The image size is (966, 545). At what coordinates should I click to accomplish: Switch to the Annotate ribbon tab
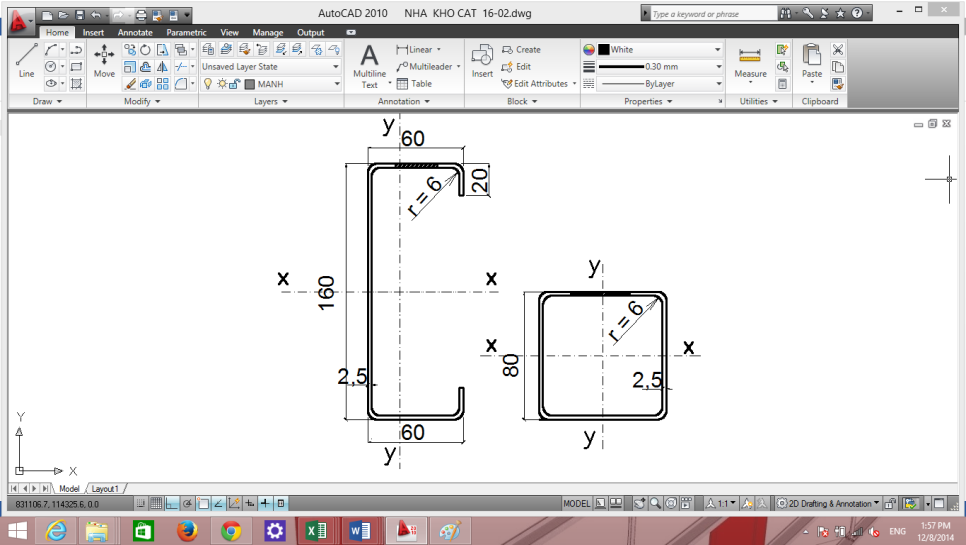(135, 33)
